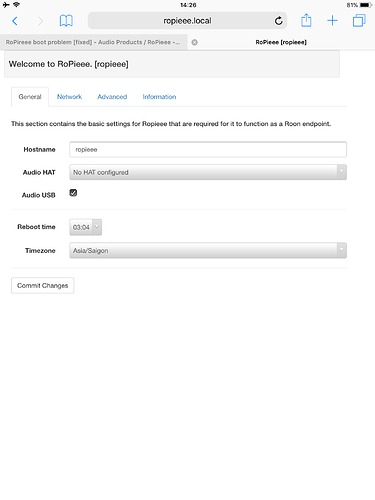Tap the address bar ropieee.local
This screenshot has width=375, height=500.
(187, 21)
